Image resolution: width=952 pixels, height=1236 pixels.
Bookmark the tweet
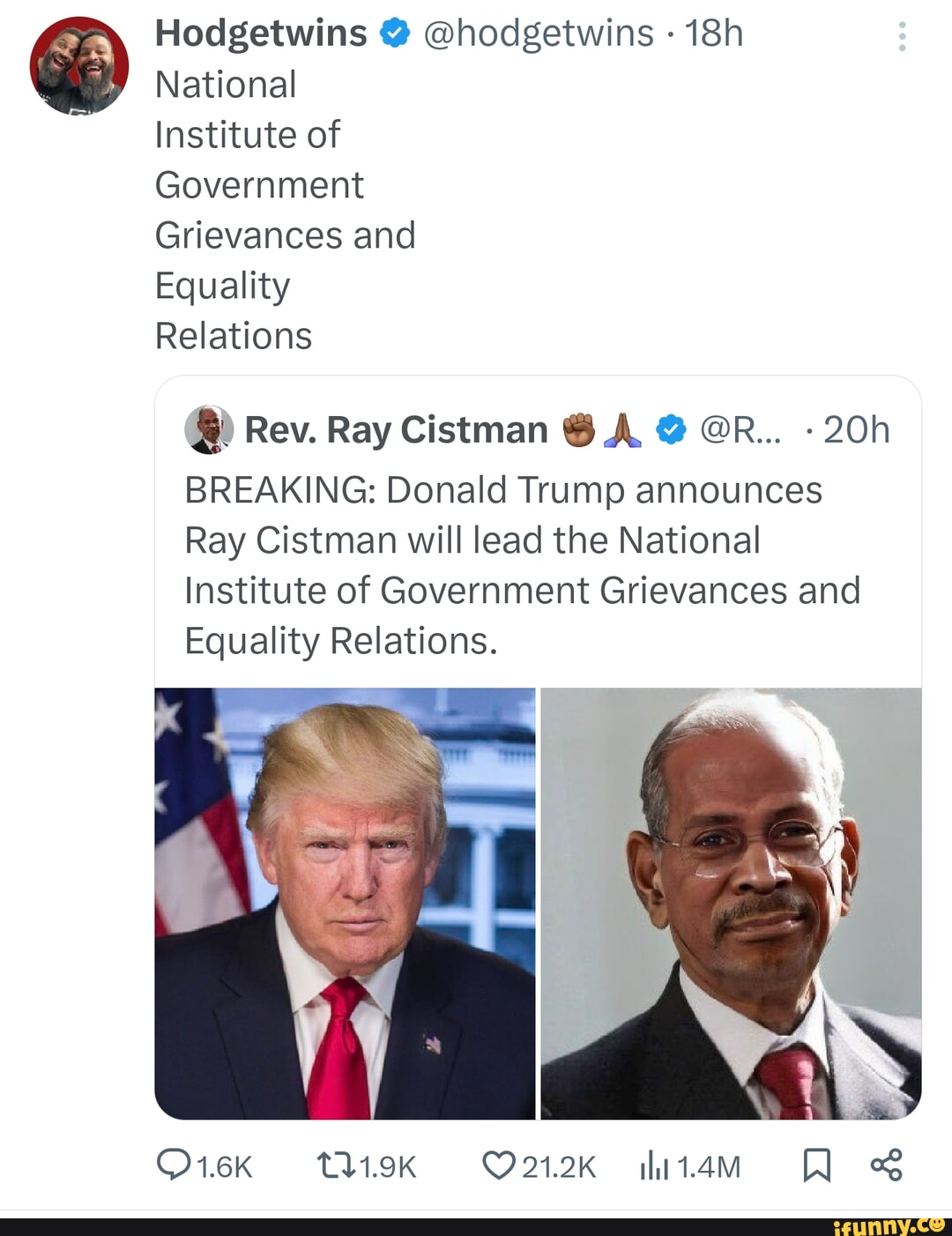coord(818,1165)
